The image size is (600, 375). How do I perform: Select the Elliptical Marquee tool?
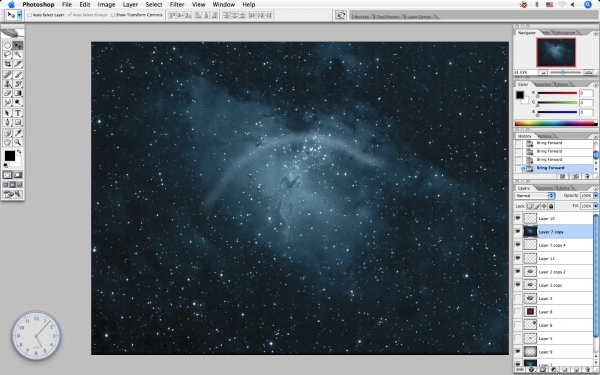[x=7, y=46]
